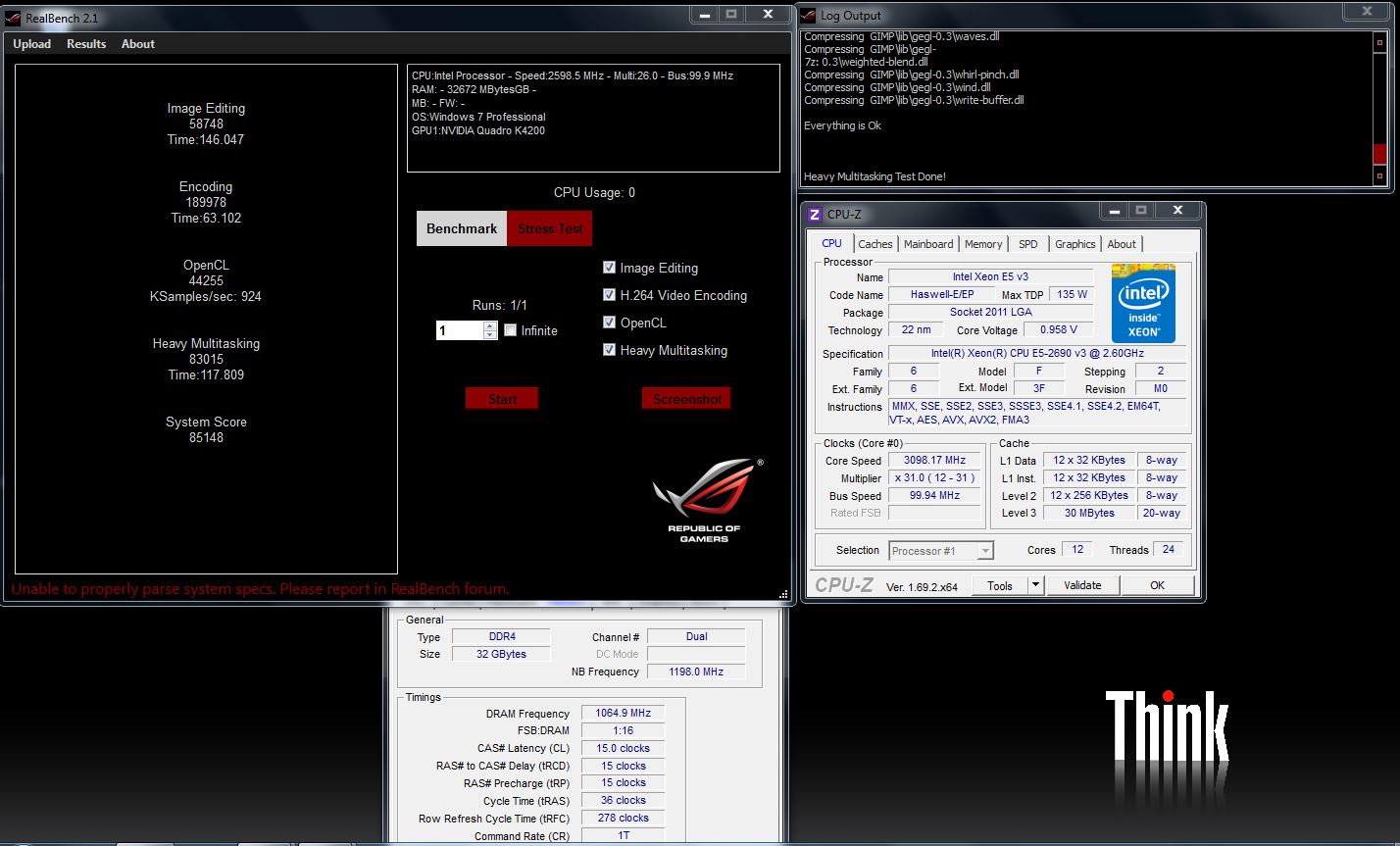
Task: Open the Memory tab in CPU-Z
Action: pos(983,244)
